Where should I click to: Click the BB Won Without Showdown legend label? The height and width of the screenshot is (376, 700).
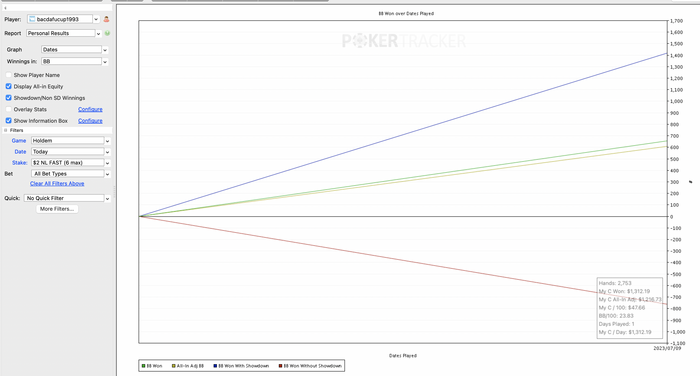click(312, 366)
